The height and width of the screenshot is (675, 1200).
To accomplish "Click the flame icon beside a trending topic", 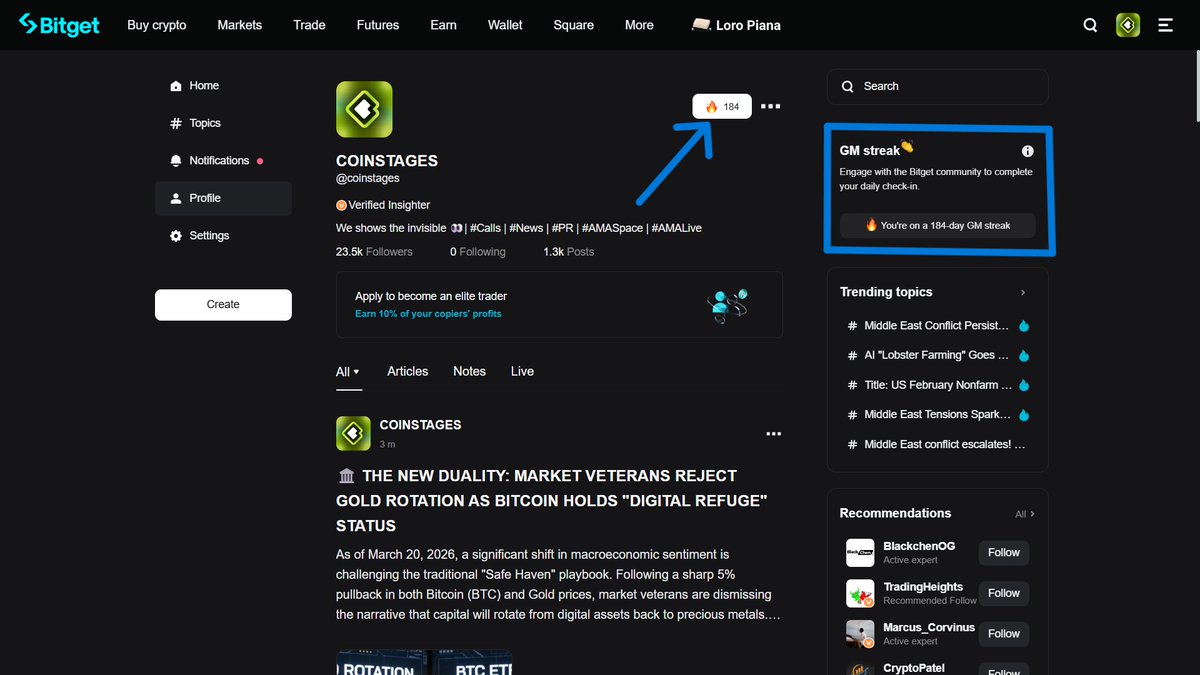I will coord(1023,325).
